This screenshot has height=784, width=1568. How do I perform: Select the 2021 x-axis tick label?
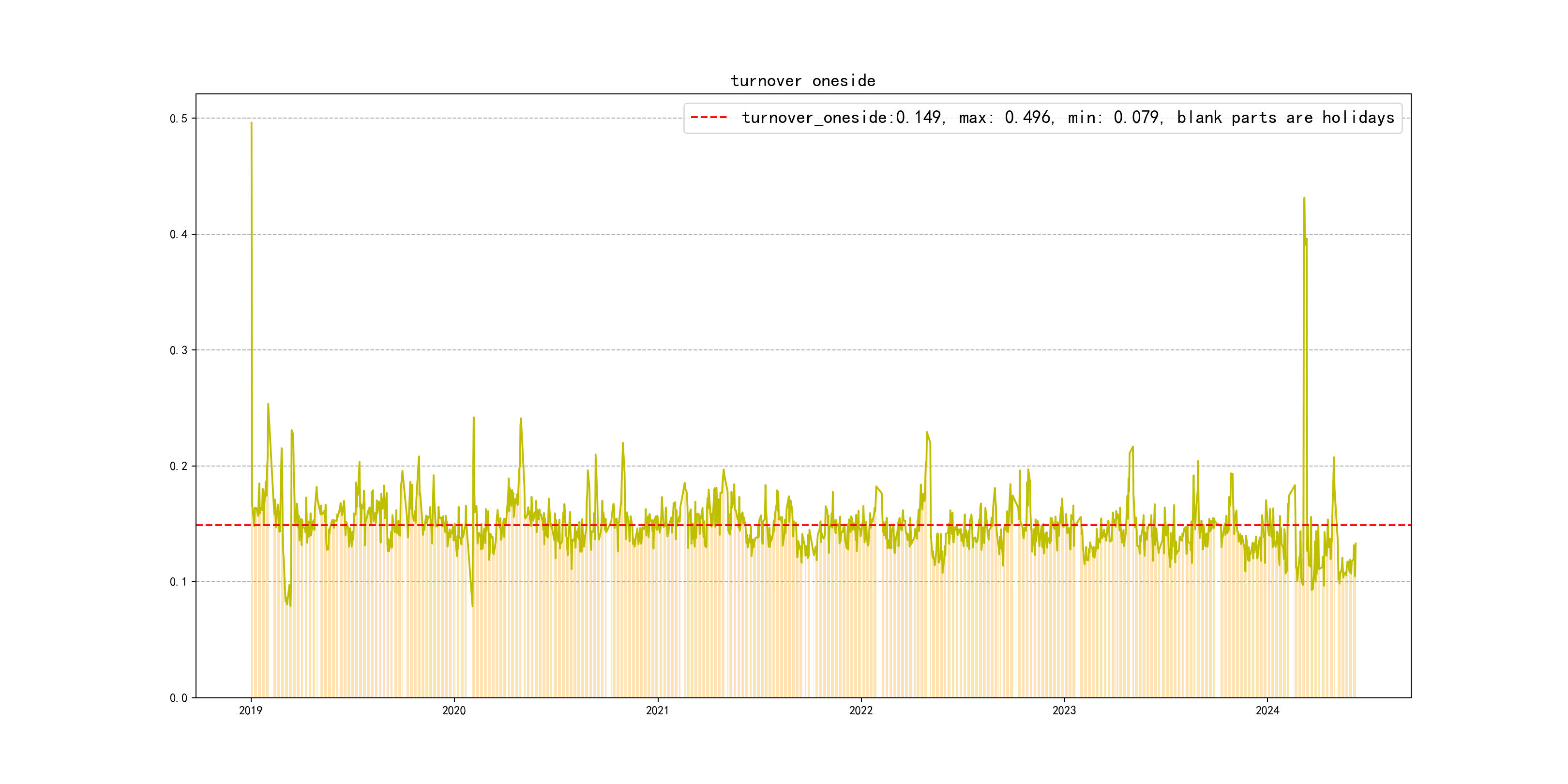coord(657,710)
